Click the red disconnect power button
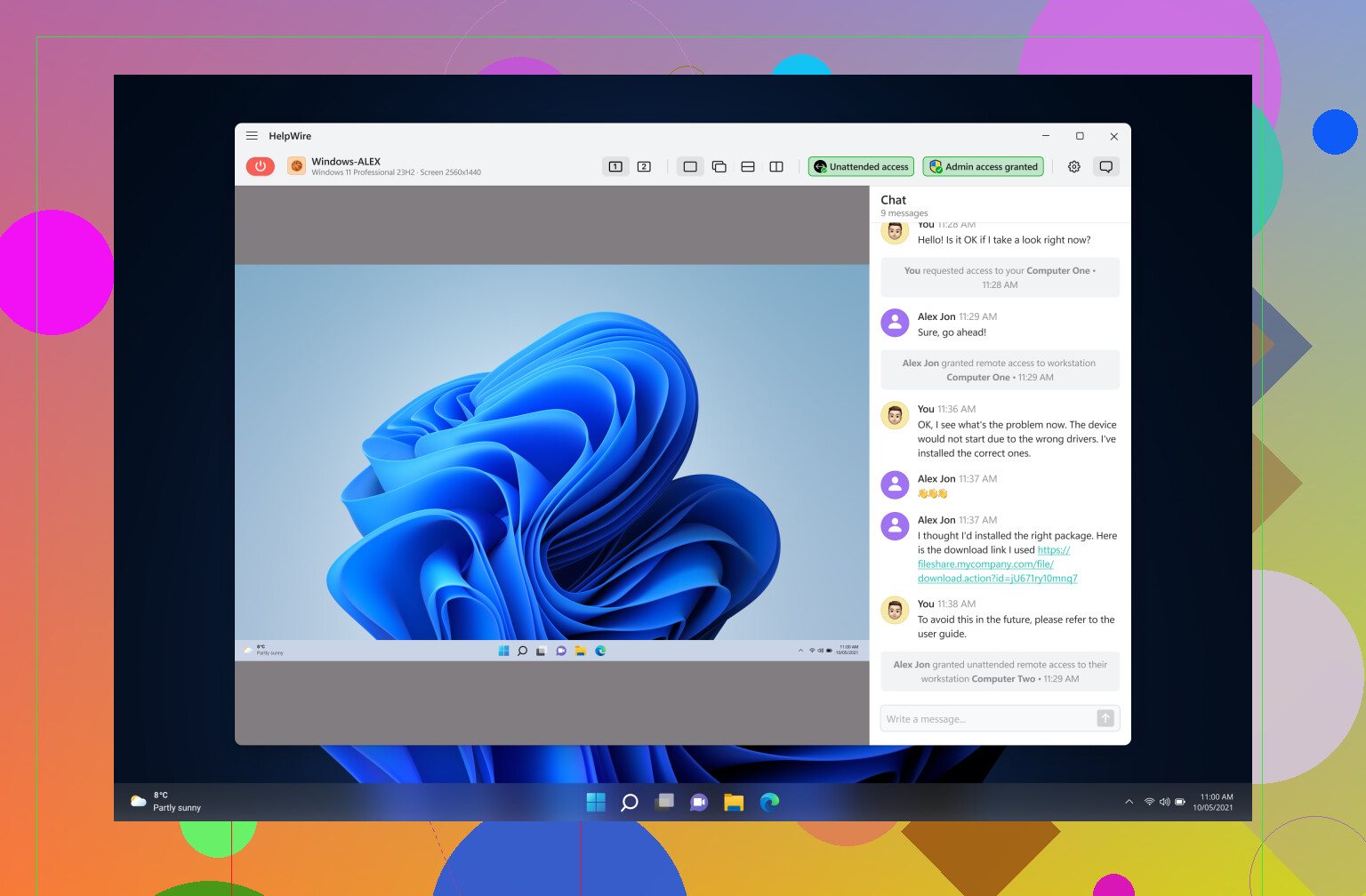This screenshot has height=896, width=1366. tap(261, 166)
